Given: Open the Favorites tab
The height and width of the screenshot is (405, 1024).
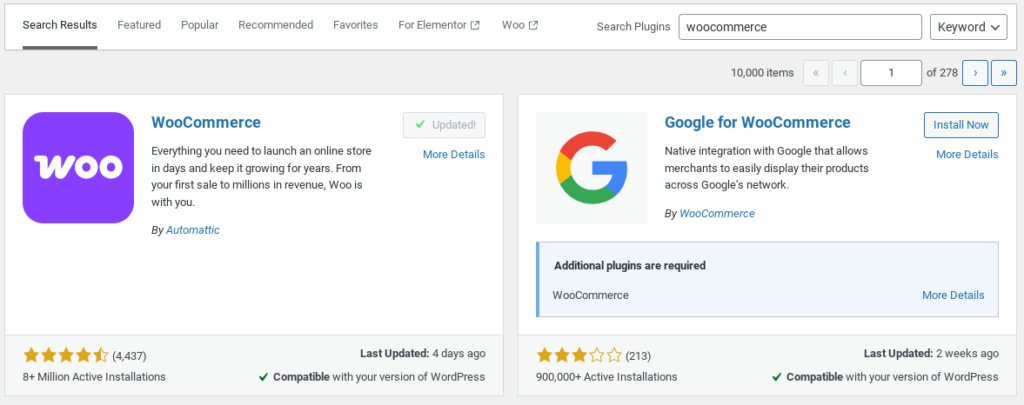Looking at the screenshot, I should (x=355, y=25).
